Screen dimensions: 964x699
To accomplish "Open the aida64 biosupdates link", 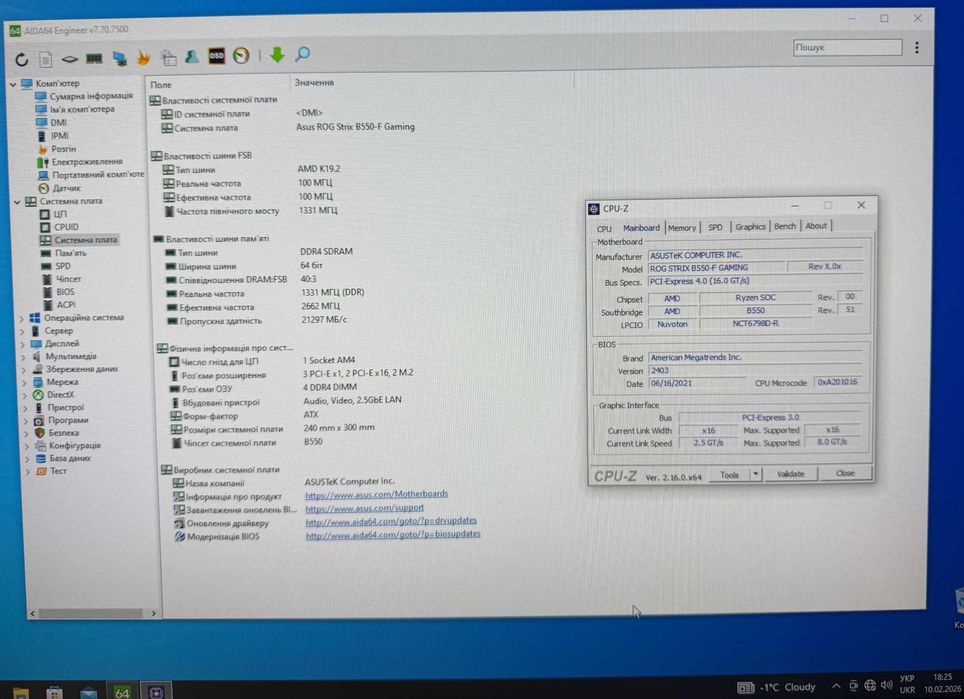I will (393, 535).
